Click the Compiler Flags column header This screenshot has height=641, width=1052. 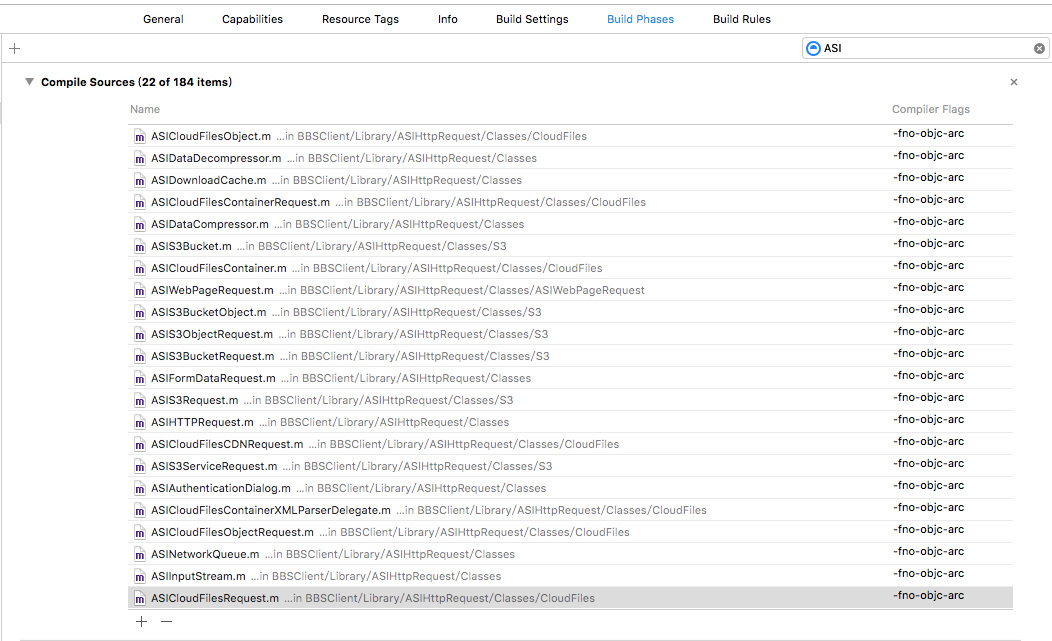point(930,109)
